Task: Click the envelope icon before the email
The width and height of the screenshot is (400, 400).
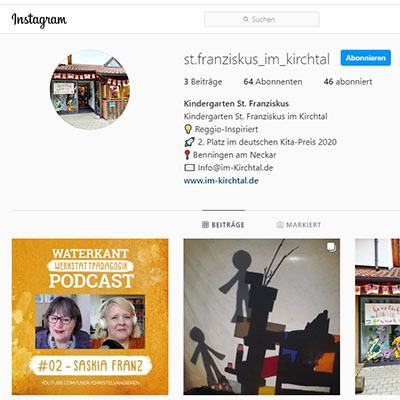Action: [x=189, y=168]
